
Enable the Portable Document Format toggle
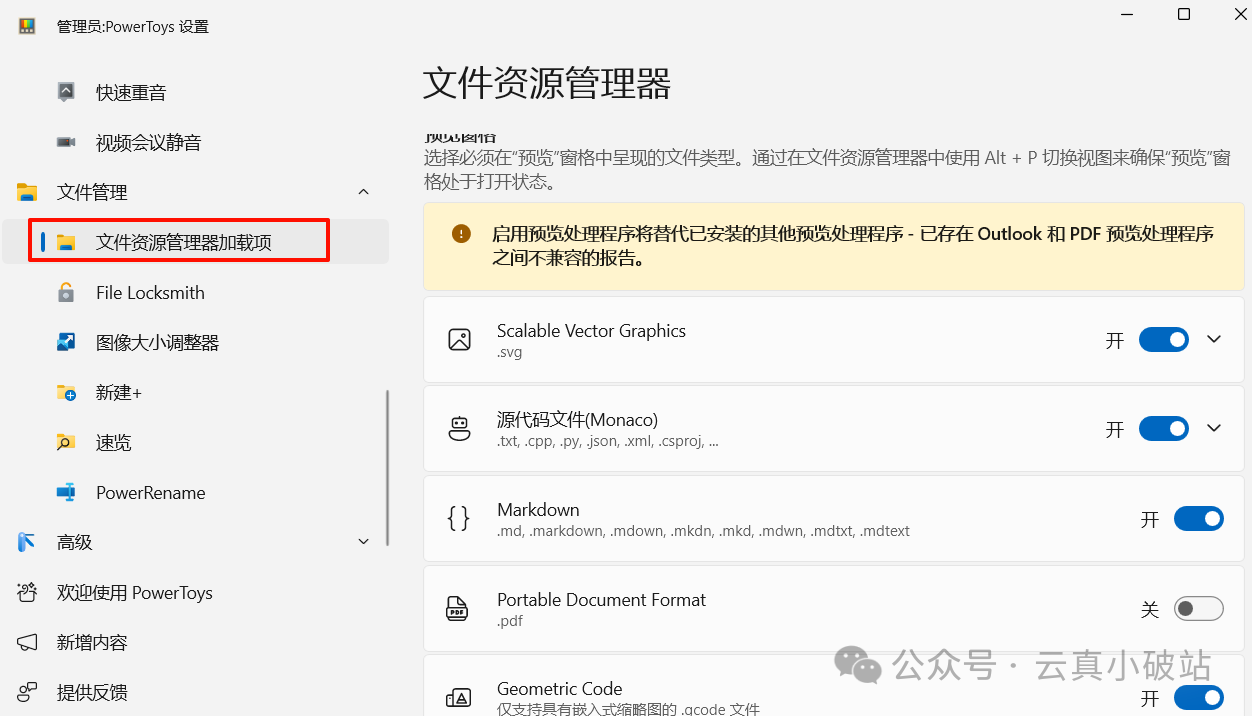(1199, 608)
